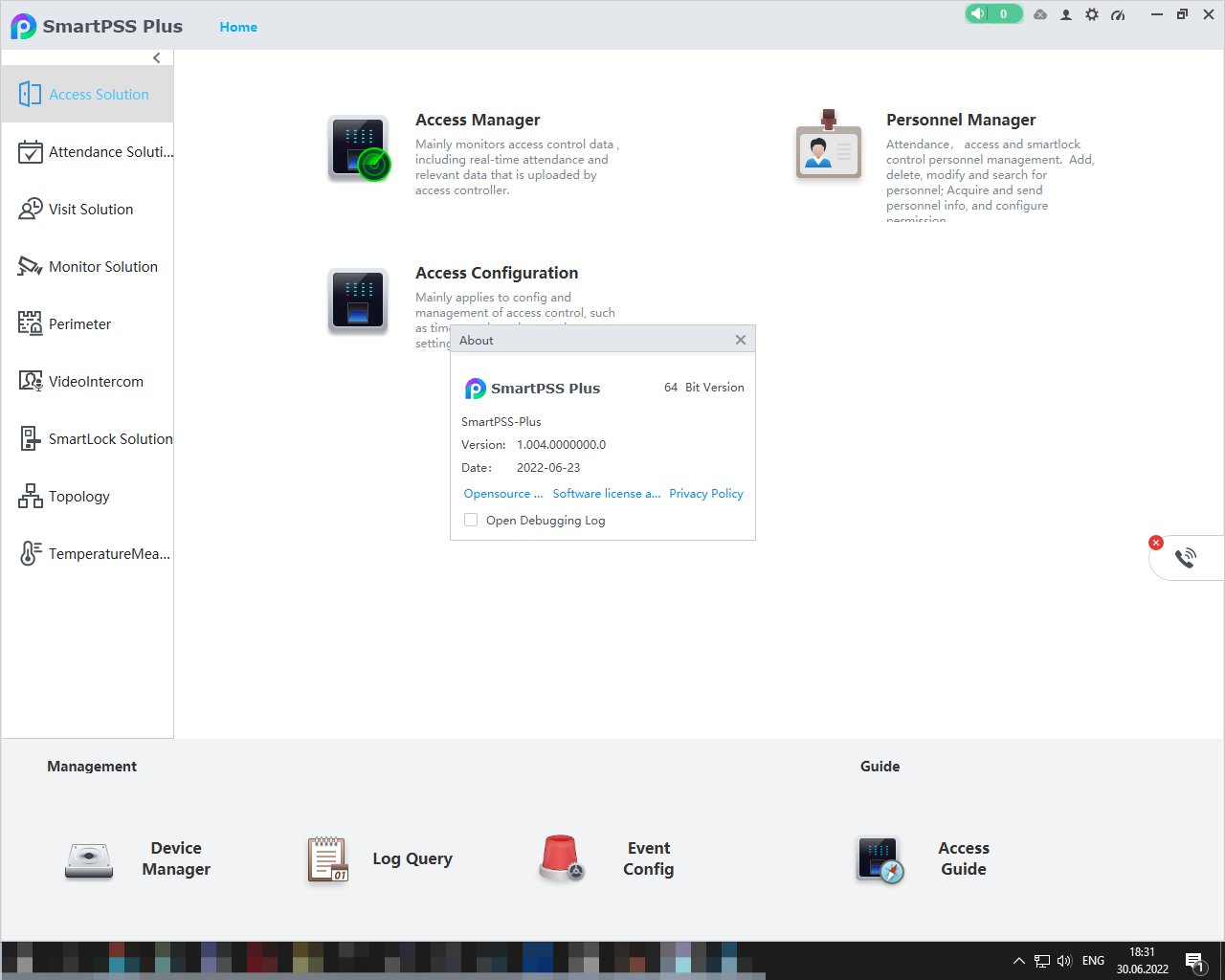Select VideoIntercom in sidebar
Image resolution: width=1225 pixels, height=980 pixels.
87,382
